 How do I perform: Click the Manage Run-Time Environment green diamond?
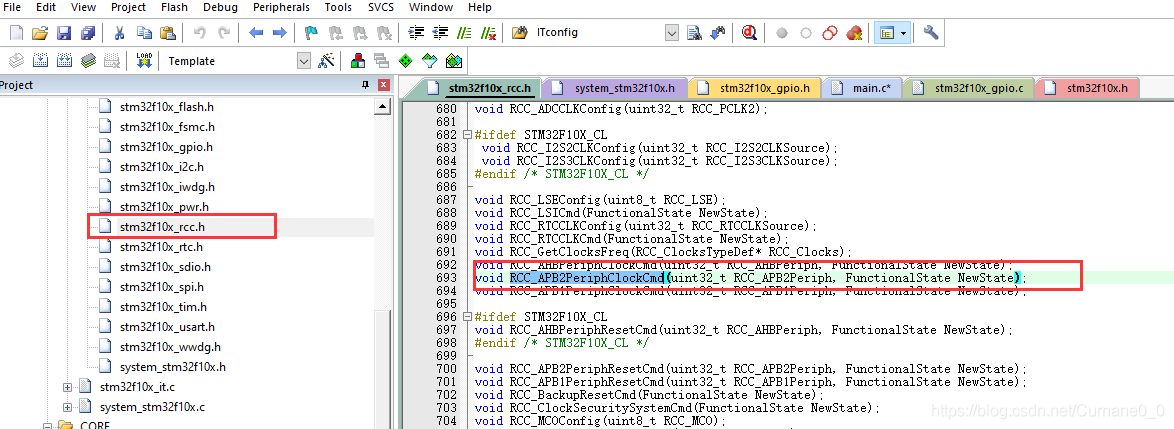(405, 61)
